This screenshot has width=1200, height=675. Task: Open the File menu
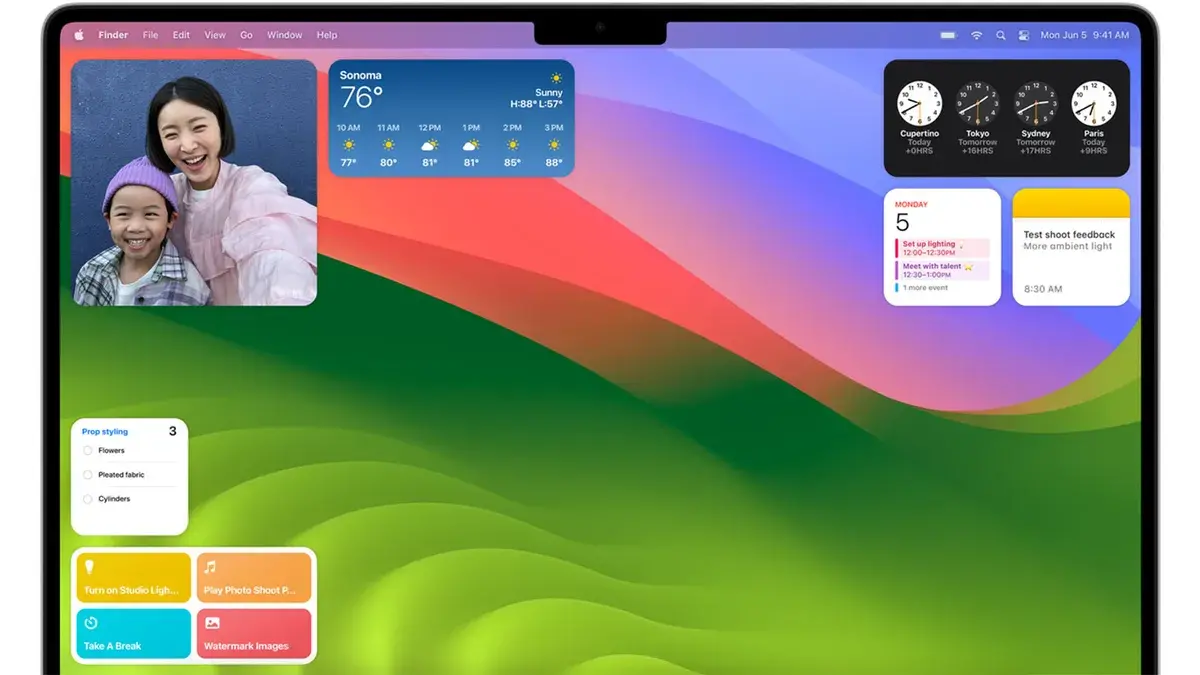click(150, 35)
